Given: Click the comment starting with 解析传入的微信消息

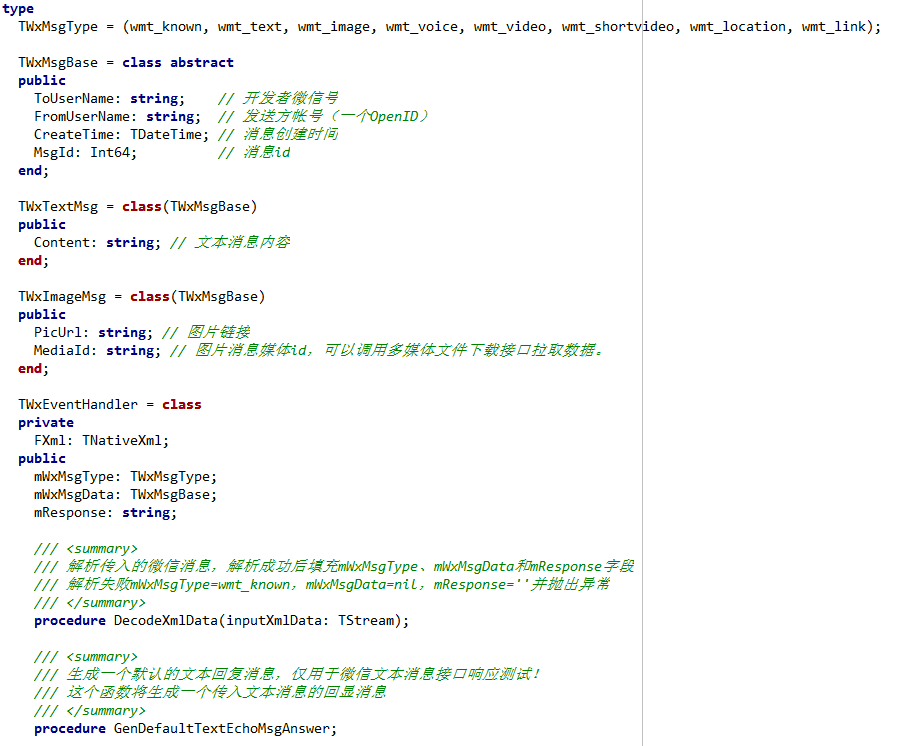Looking at the screenshot, I should [334, 567].
